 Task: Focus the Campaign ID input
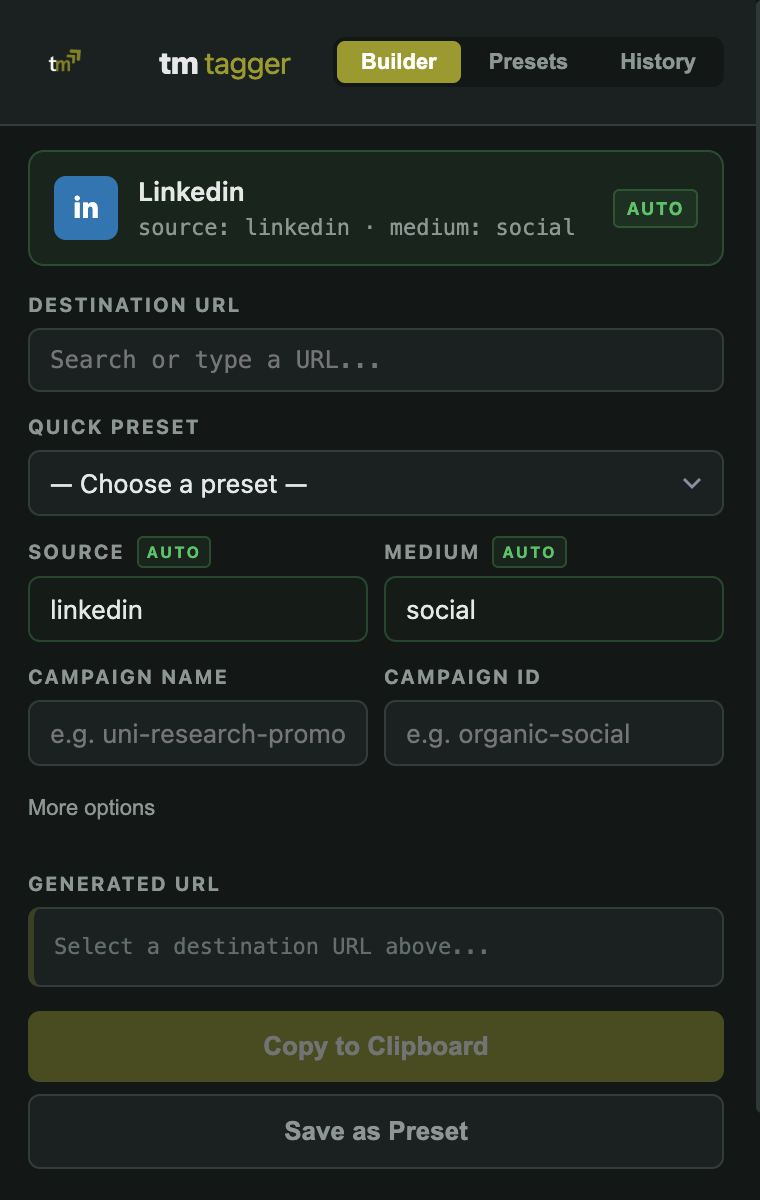tap(553, 733)
